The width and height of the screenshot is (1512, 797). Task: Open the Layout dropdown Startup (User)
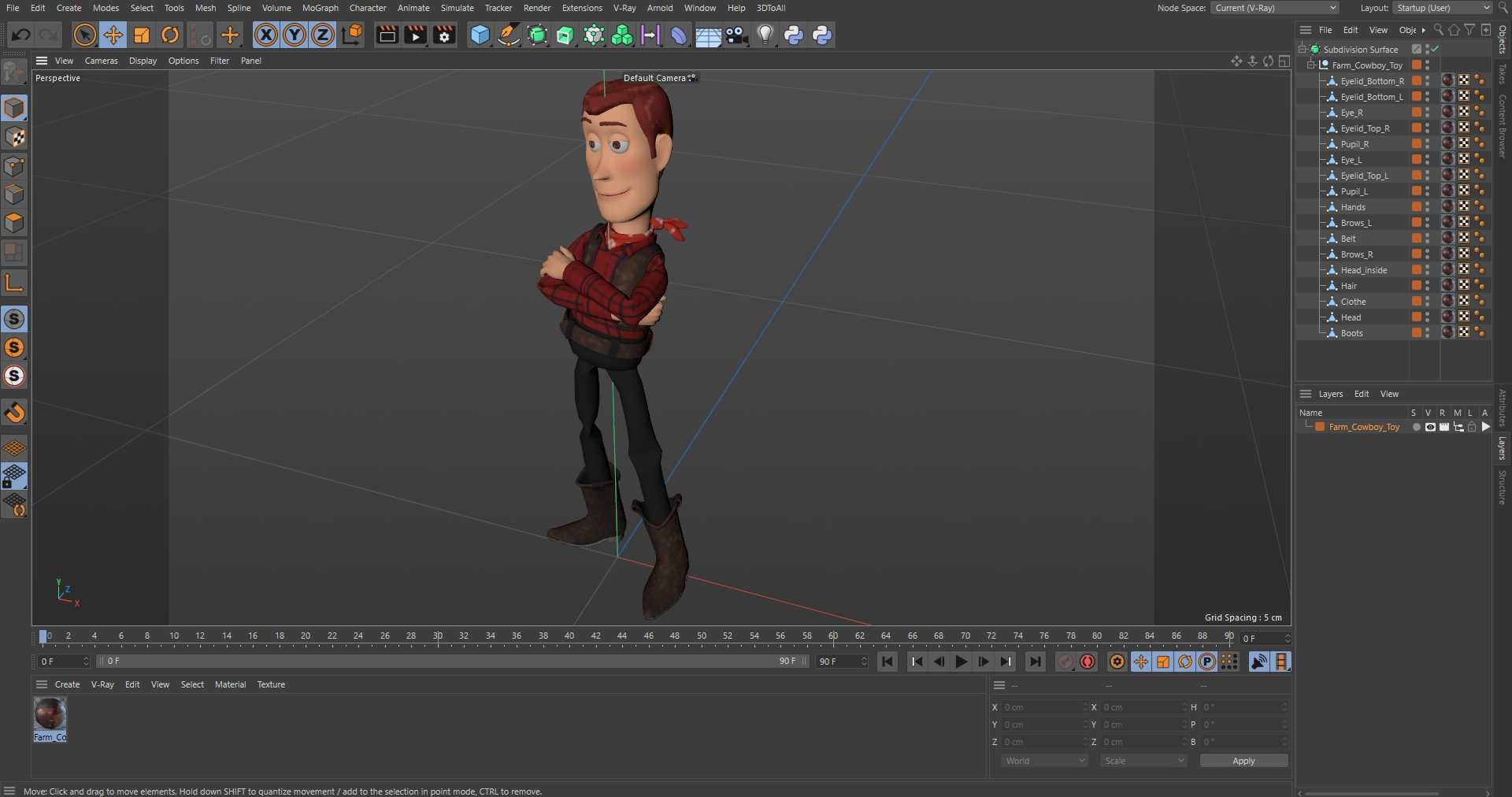tap(1443, 8)
